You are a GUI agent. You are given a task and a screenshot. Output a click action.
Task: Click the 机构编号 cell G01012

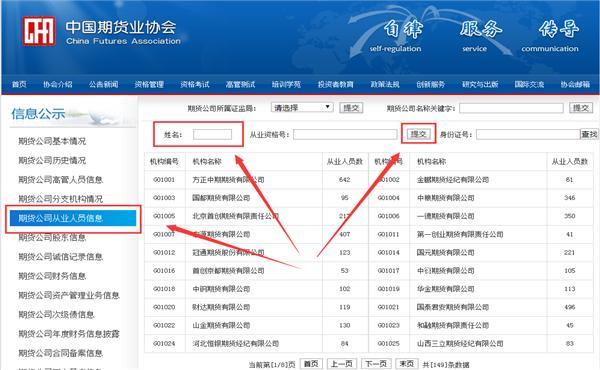pos(164,253)
